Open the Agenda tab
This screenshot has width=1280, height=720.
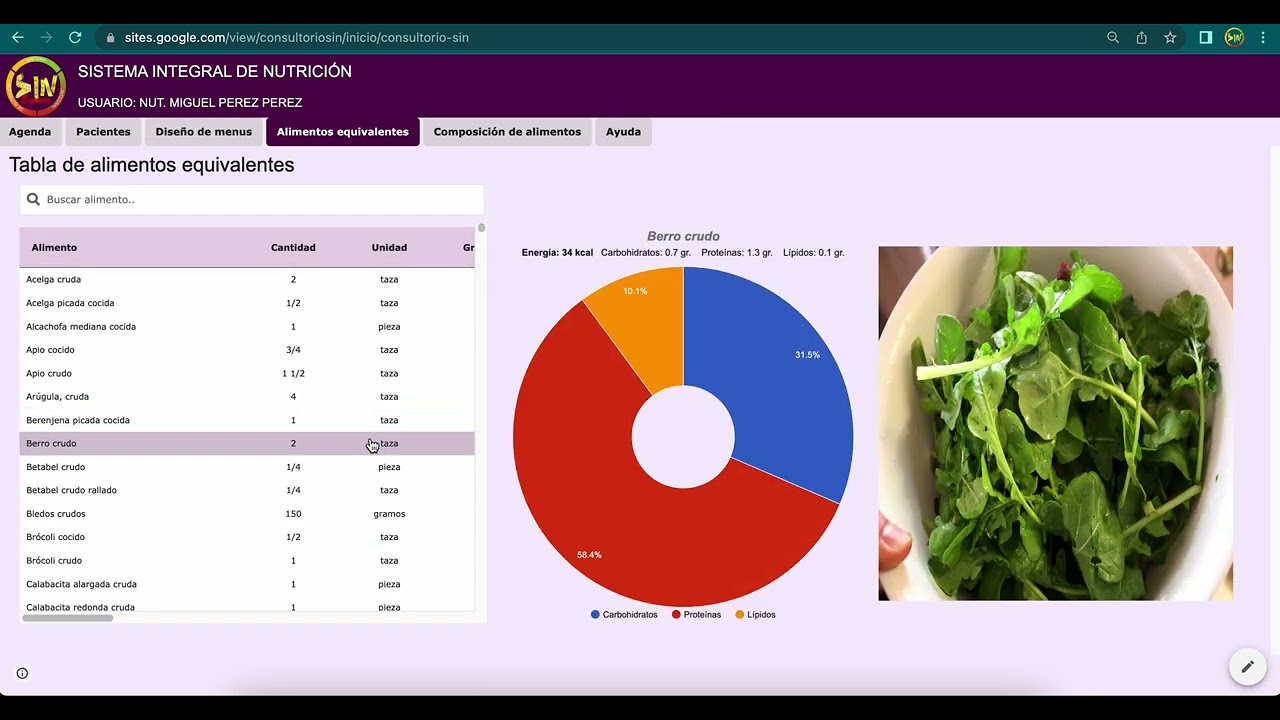click(x=30, y=132)
